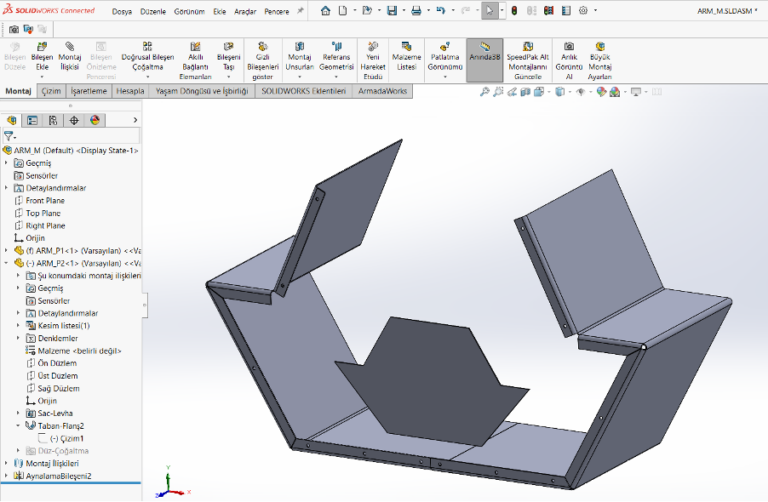Click the Yeni Hareket Etüdü icon
The height and width of the screenshot is (502, 768).
tap(373, 47)
